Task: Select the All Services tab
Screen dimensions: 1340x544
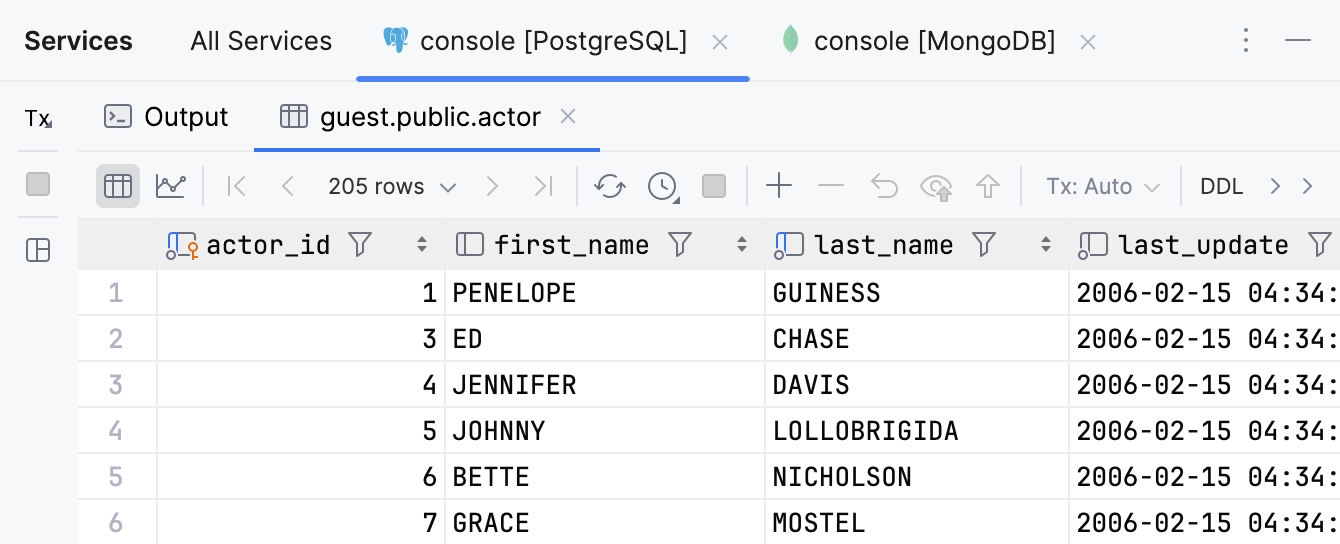Action: [261, 41]
